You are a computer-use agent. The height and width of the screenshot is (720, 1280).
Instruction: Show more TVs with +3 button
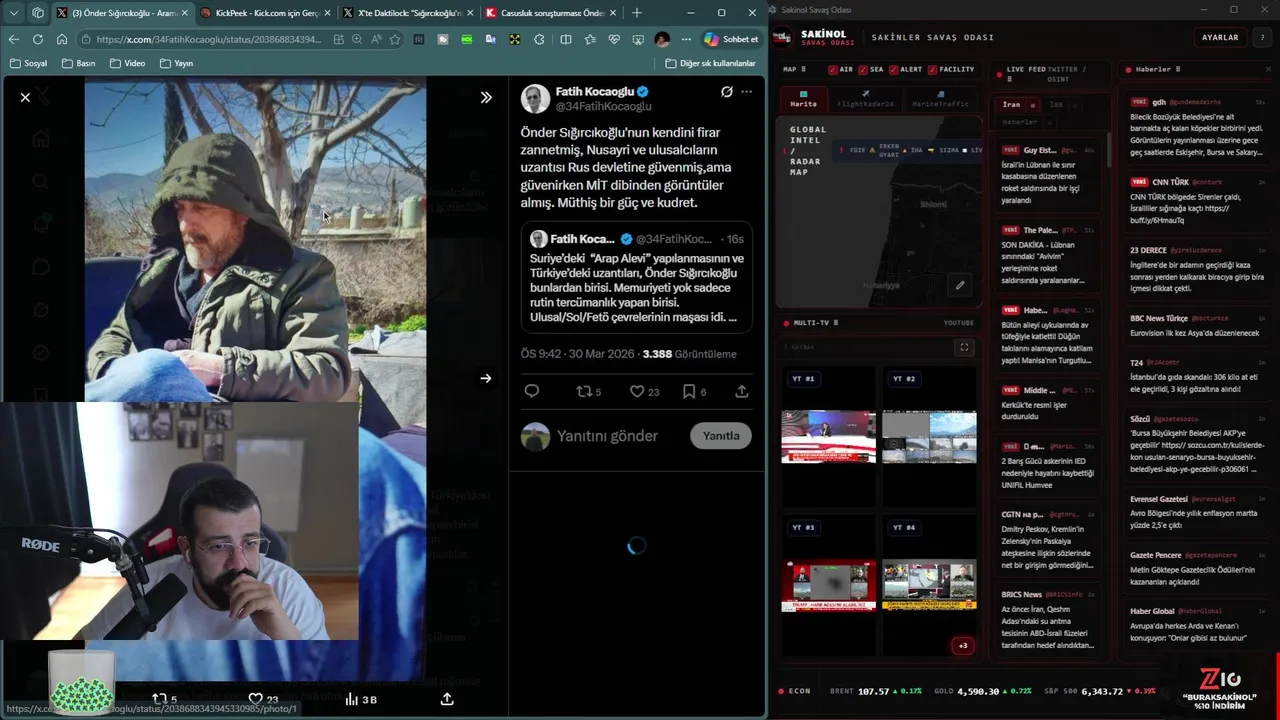[x=963, y=645]
